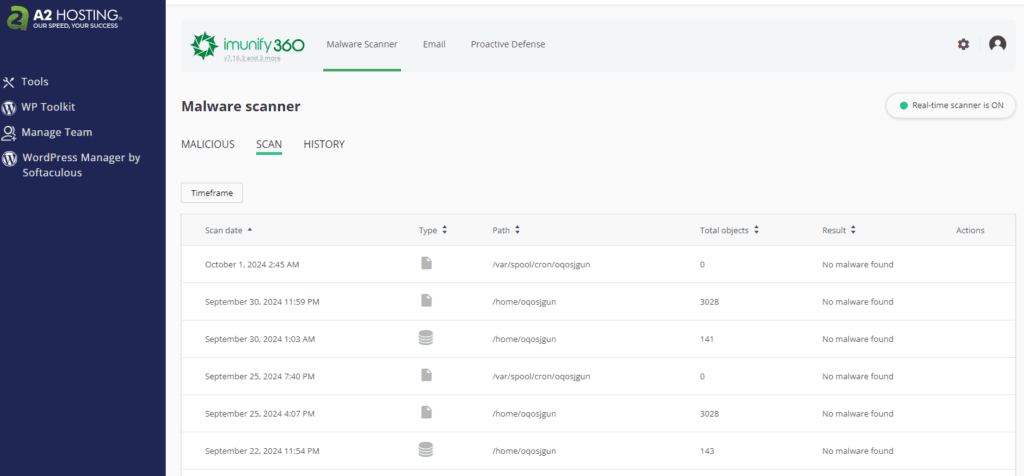This screenshot has height=476, width=1024.
Task: Click the Real-time scanner is ON badge
Action: 951,105
